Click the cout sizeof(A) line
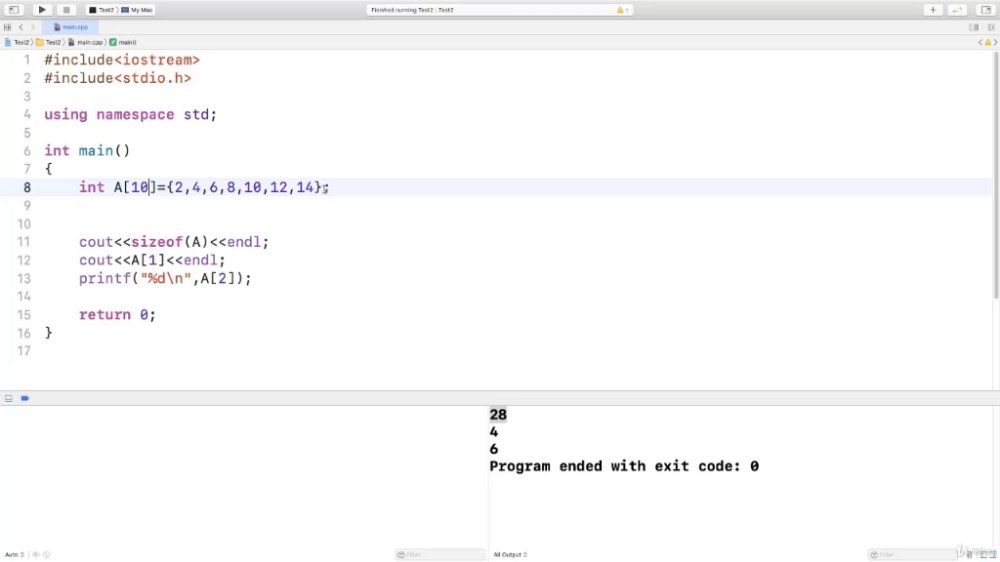 173,242
